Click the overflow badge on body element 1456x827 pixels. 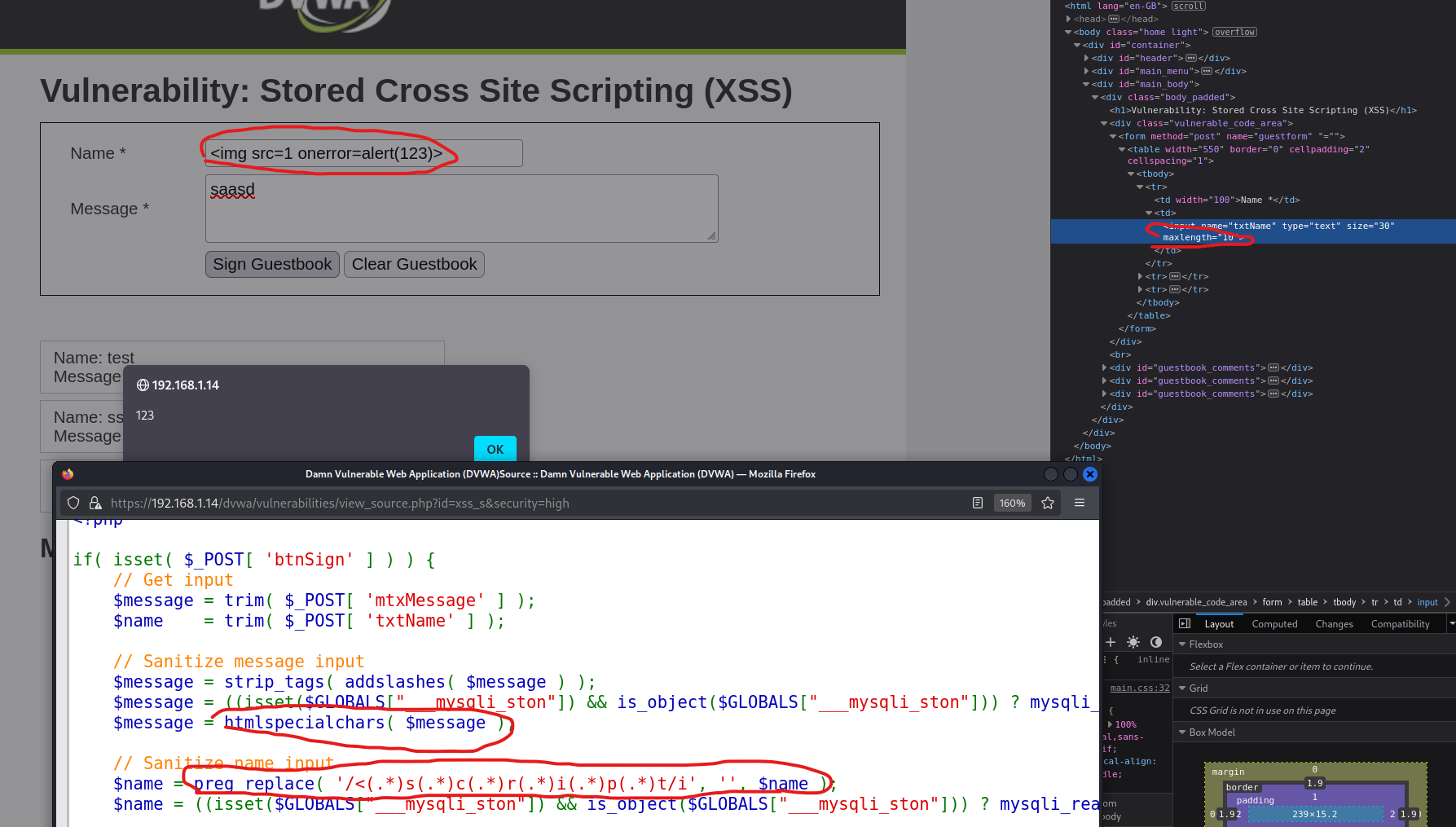coord(1234,32)
